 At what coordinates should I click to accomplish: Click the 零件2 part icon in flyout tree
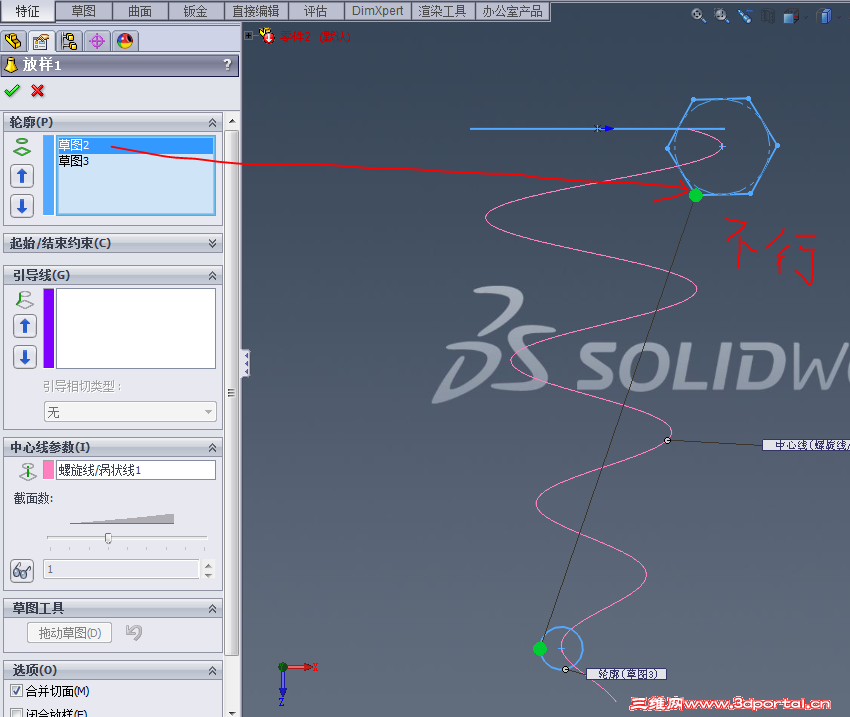(x=267, y=36)
